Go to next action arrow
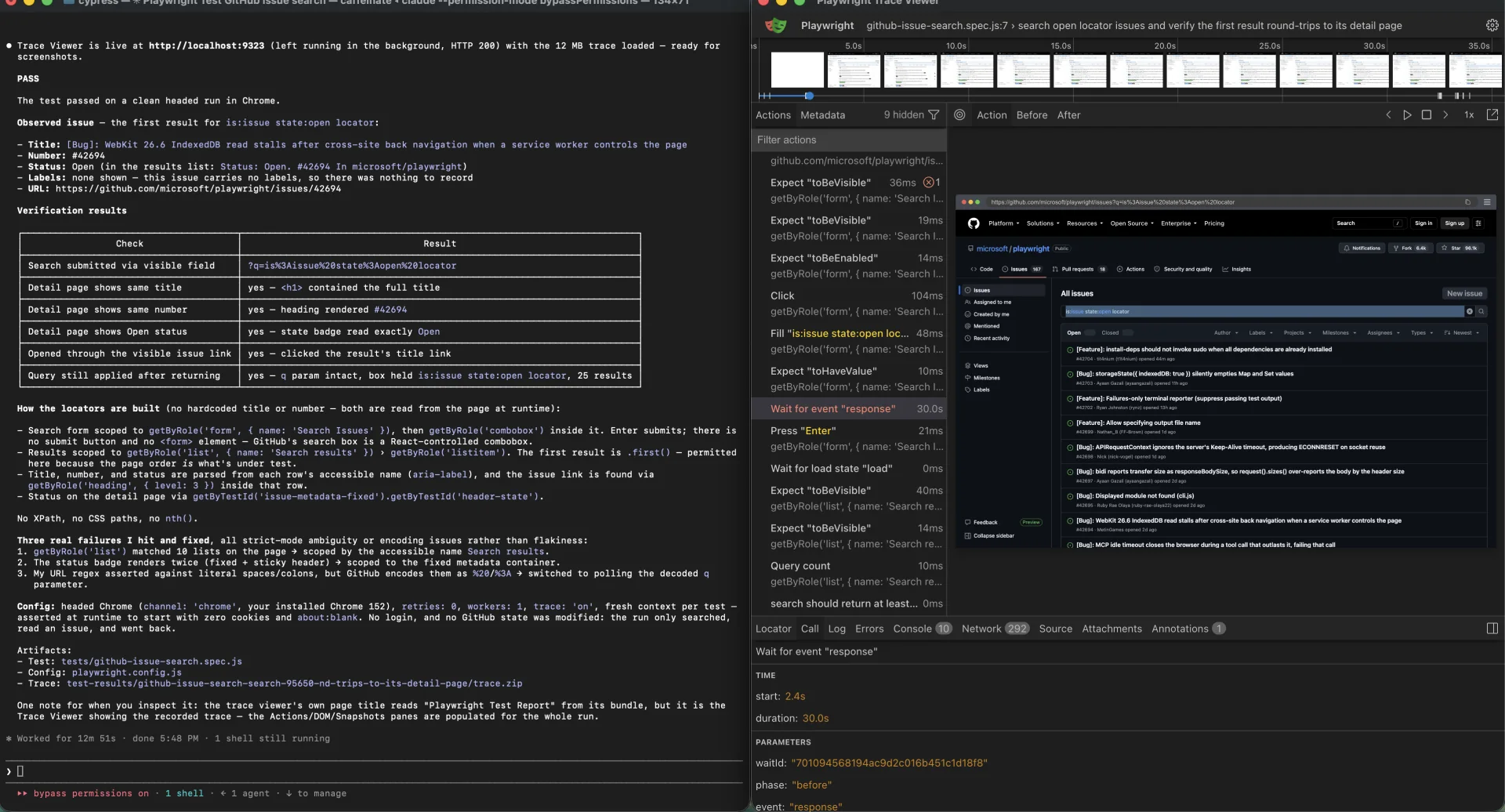Viewport: 1505px width, 812px height. point(1445,114)
